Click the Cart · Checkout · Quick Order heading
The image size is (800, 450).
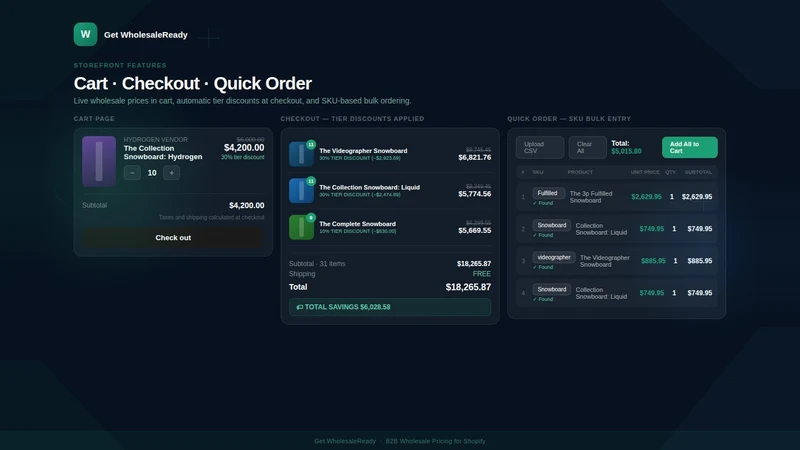(x=192, y=83)
